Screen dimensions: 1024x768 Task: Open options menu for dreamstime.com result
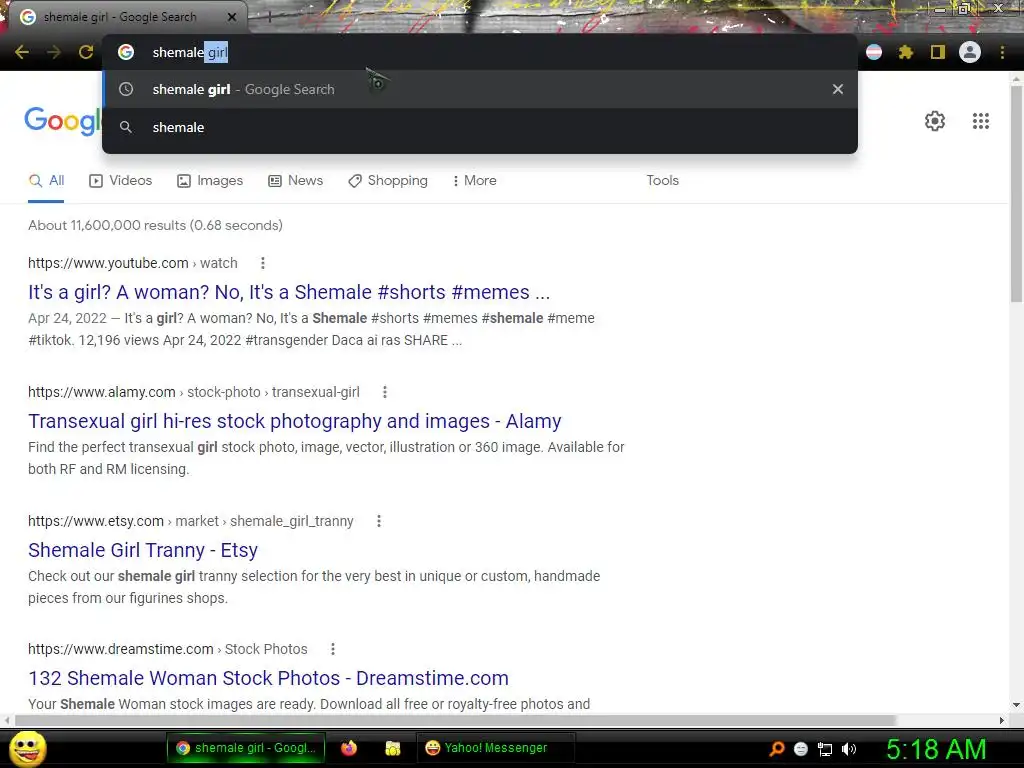[x=333, y=649]
